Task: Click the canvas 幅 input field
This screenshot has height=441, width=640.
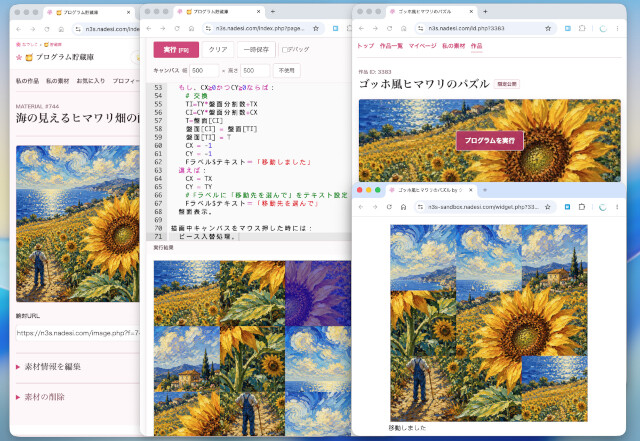Action: (x=204, y=70)
